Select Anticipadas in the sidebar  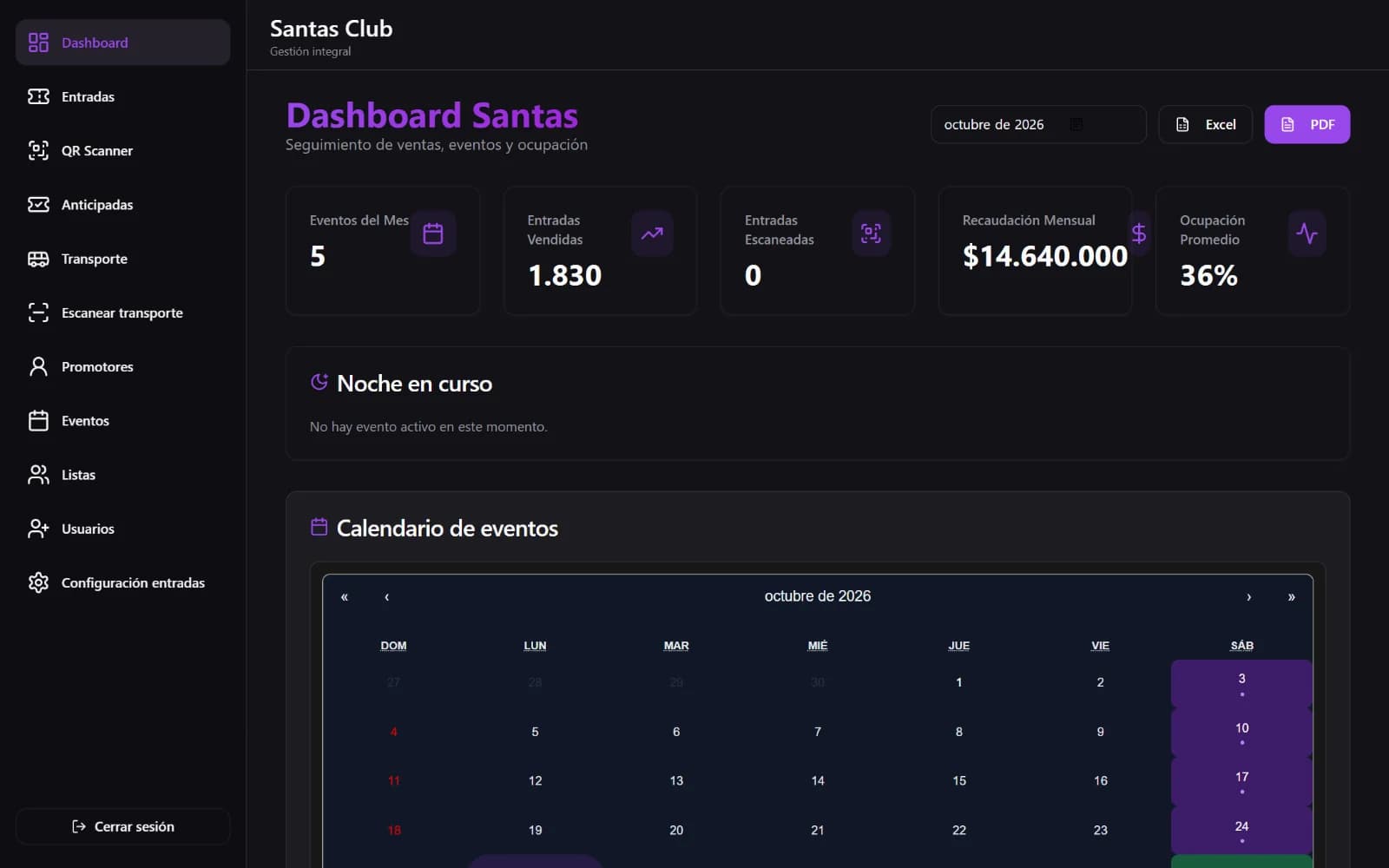point(122,205)
